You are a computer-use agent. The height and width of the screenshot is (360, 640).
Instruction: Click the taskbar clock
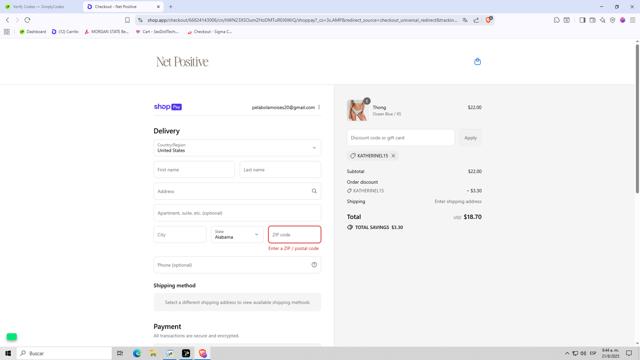(x=610, y=353)
